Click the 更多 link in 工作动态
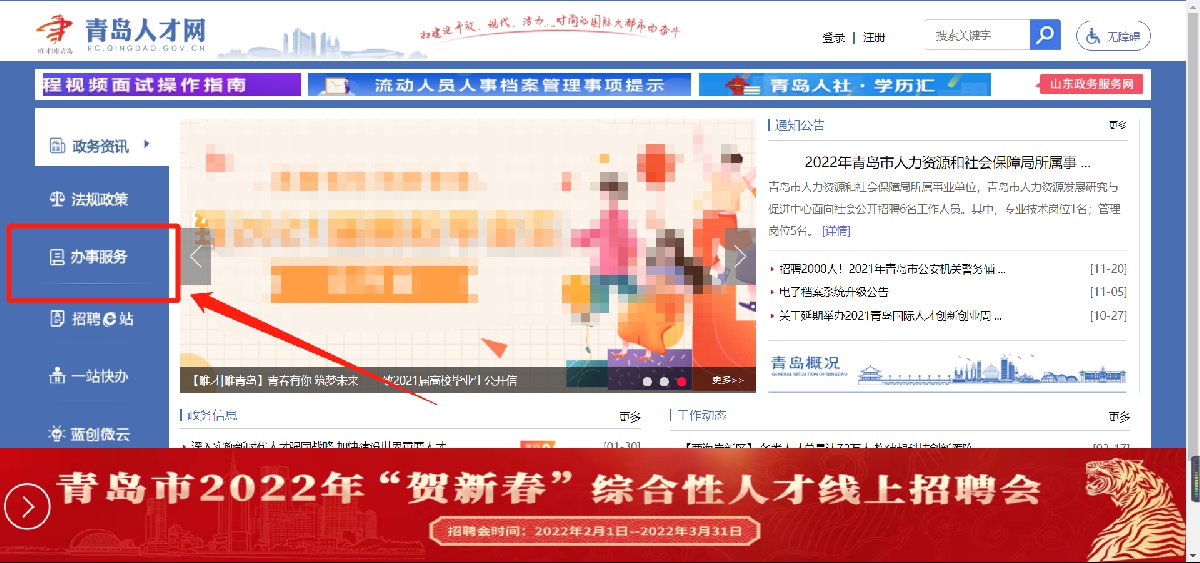 coord(1117,415)
